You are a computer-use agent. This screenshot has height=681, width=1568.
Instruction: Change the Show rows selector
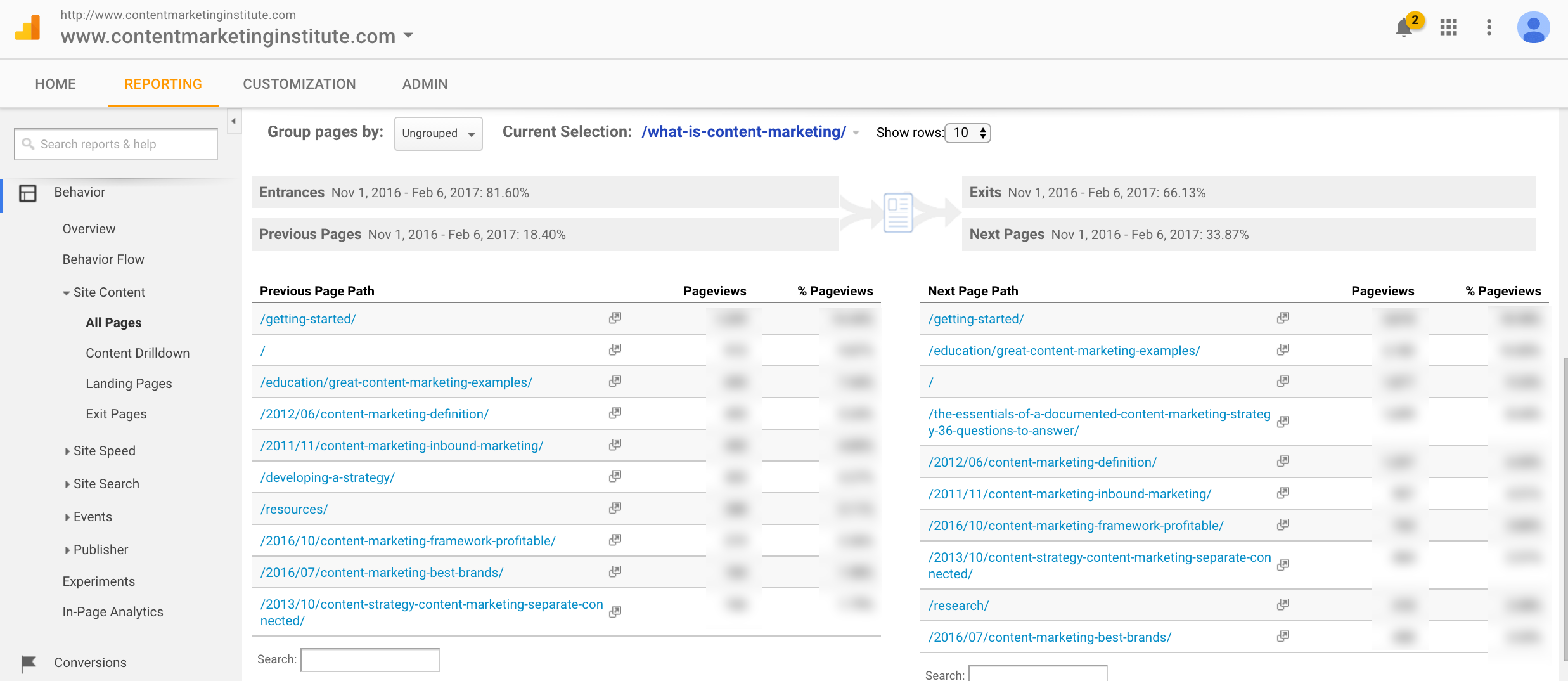[967, 133]
